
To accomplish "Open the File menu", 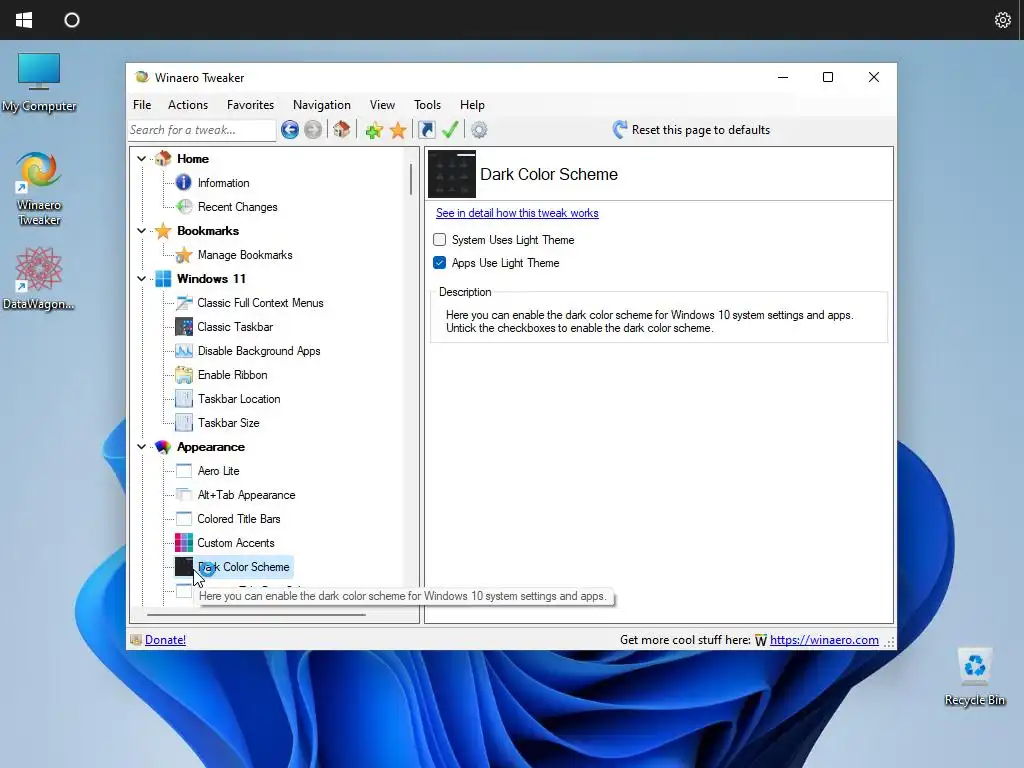I will pyautogui.click(x=142, y=104).
